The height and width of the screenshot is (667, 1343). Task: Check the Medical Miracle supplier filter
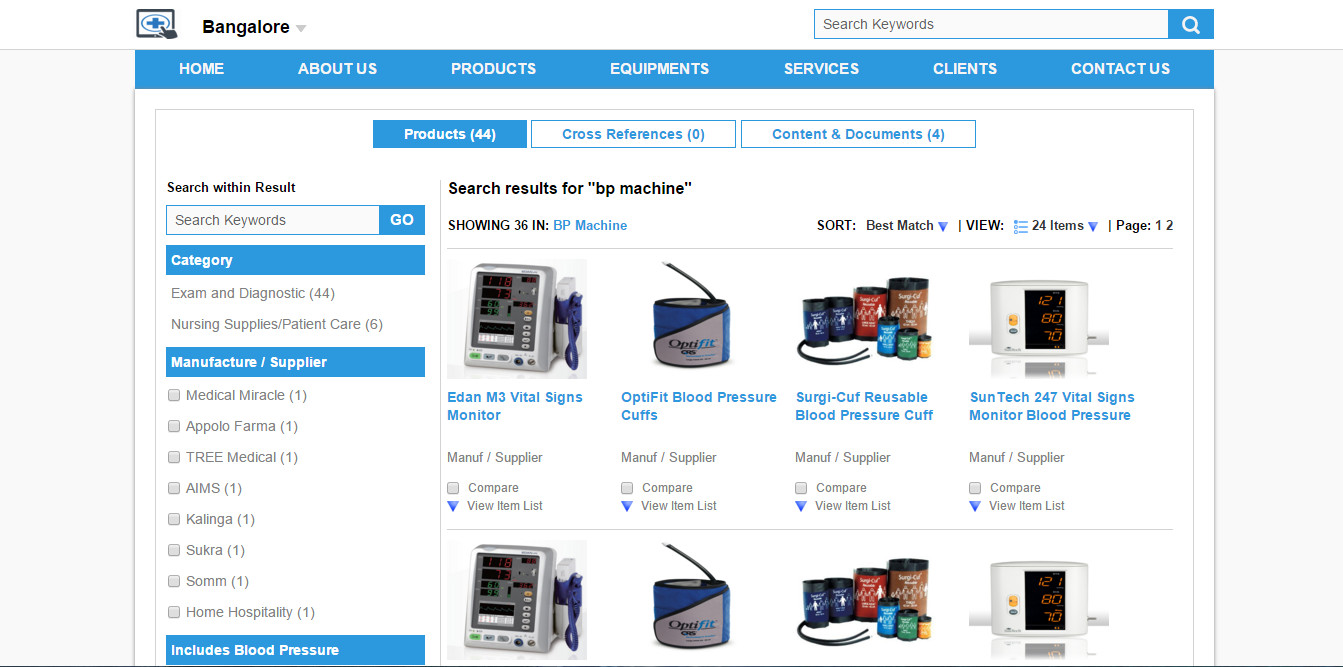pyautogui.click(x=174, y=395)
